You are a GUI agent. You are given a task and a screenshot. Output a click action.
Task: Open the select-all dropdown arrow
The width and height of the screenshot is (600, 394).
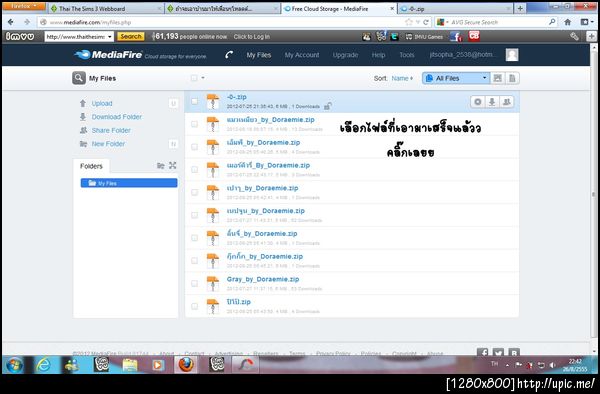pyautogui.click(x=203, y=78)
